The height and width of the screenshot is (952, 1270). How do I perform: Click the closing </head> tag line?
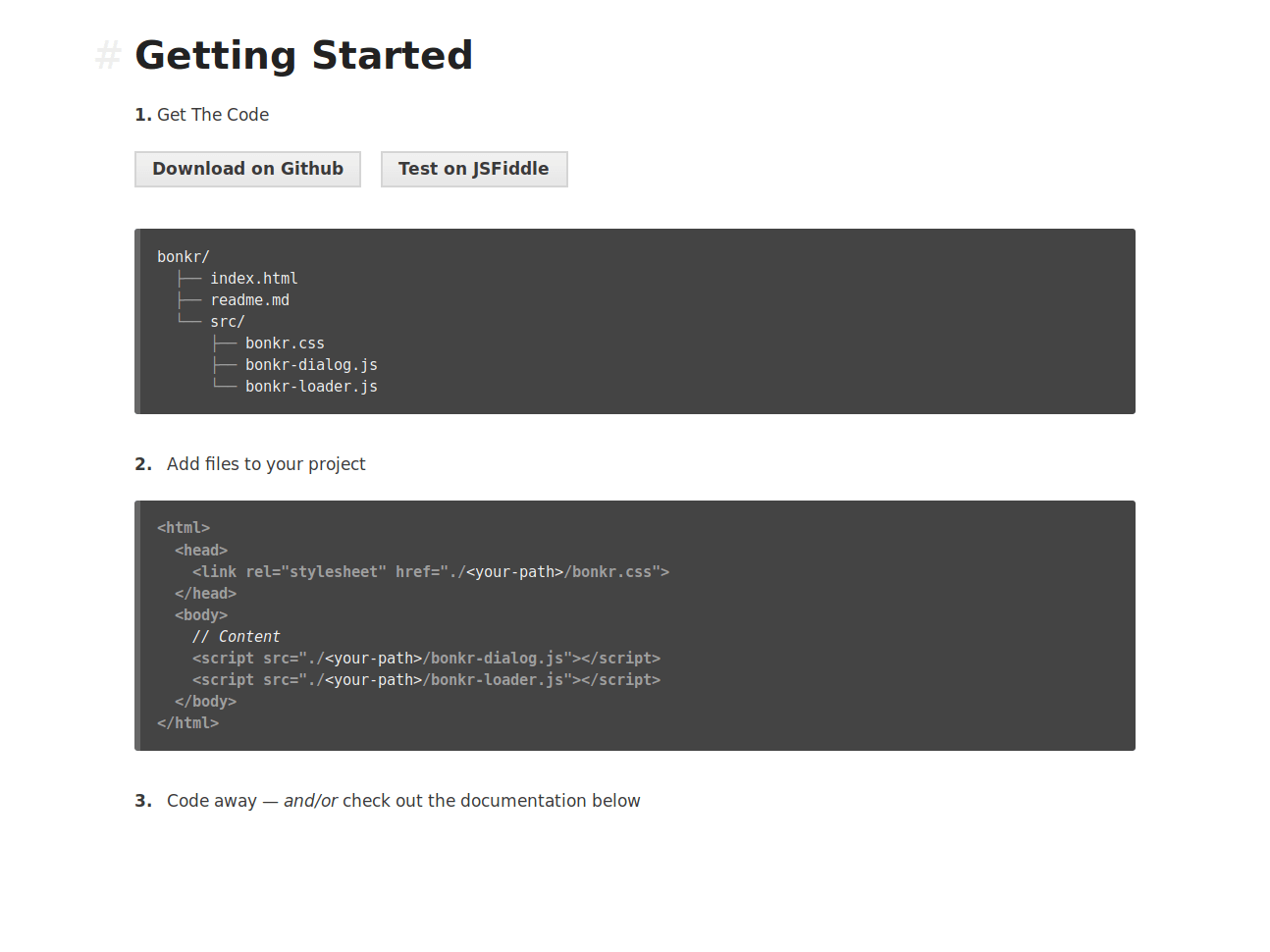click(x=205, y=594)
